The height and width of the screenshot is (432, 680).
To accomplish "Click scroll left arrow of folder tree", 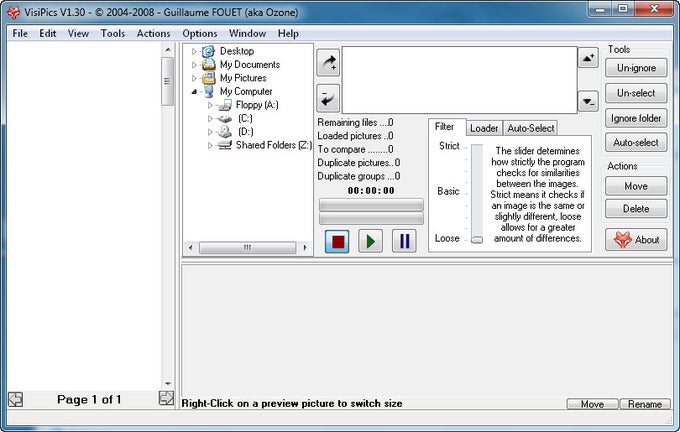I will [190, 248].
